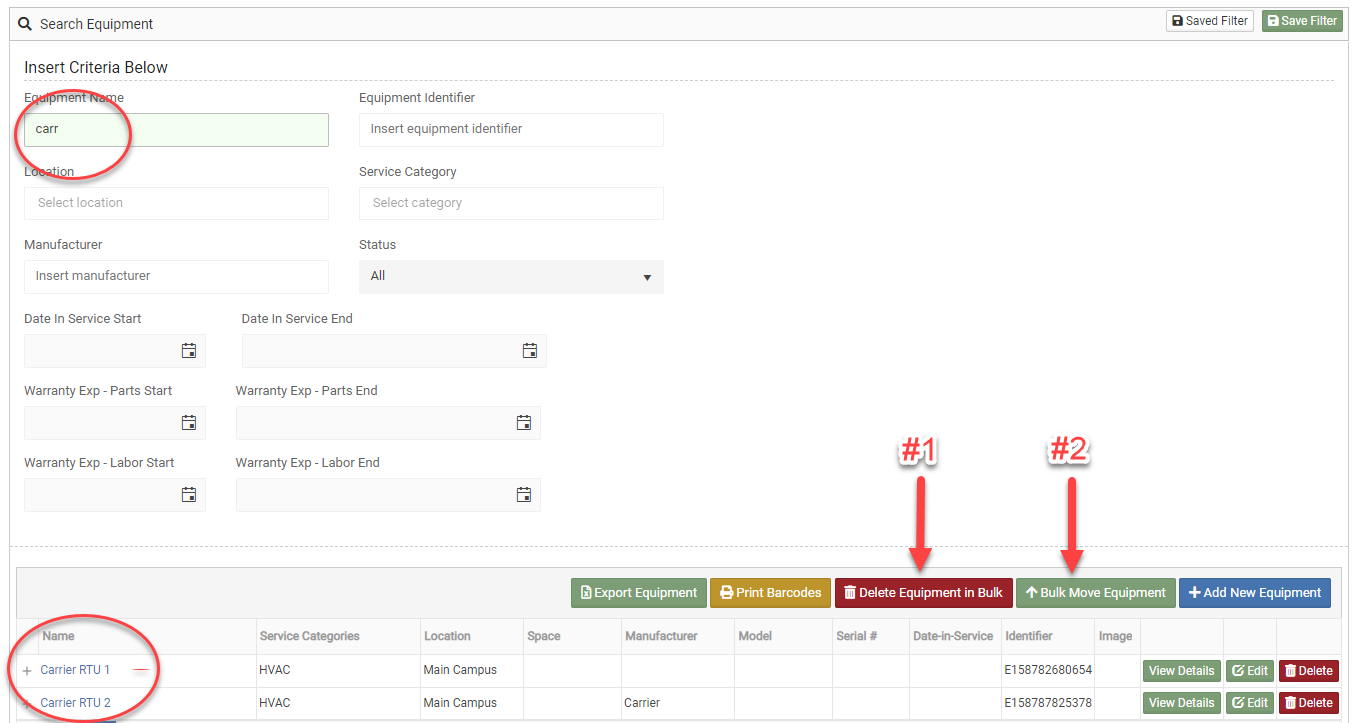Screen dimensions: 1353x723
Task: Click the Save Filter button
Action: (1301, 21)
